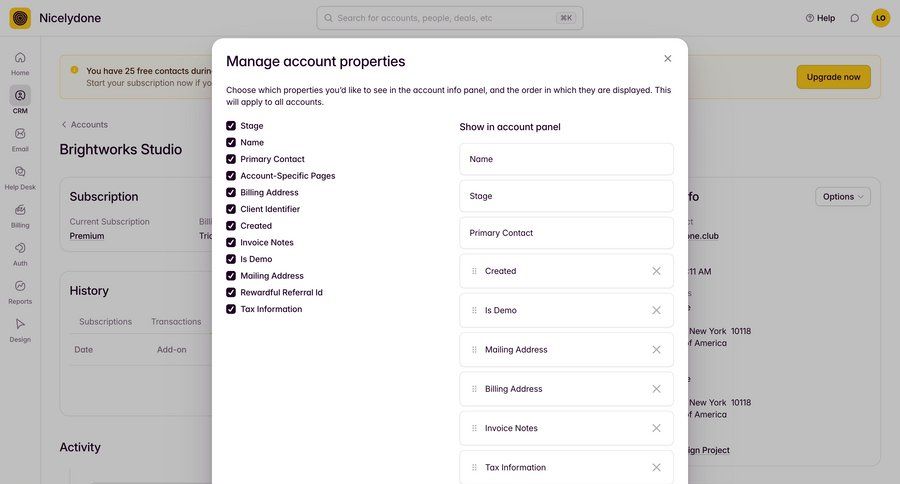
Task: Click the Stage item in account panel
Action: tap(566, 196)
